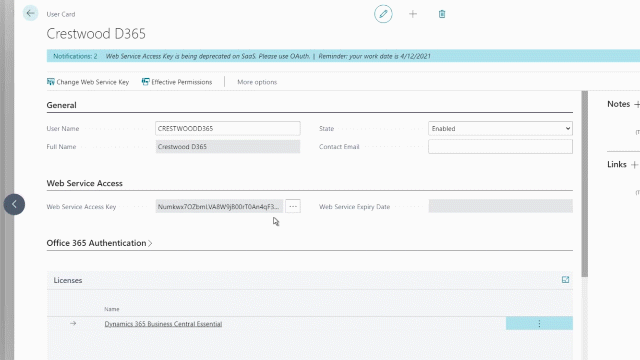Screen dimensions: 640x360
Task: Expand the Office 365 Authentication section
Action: pos(99,243)
